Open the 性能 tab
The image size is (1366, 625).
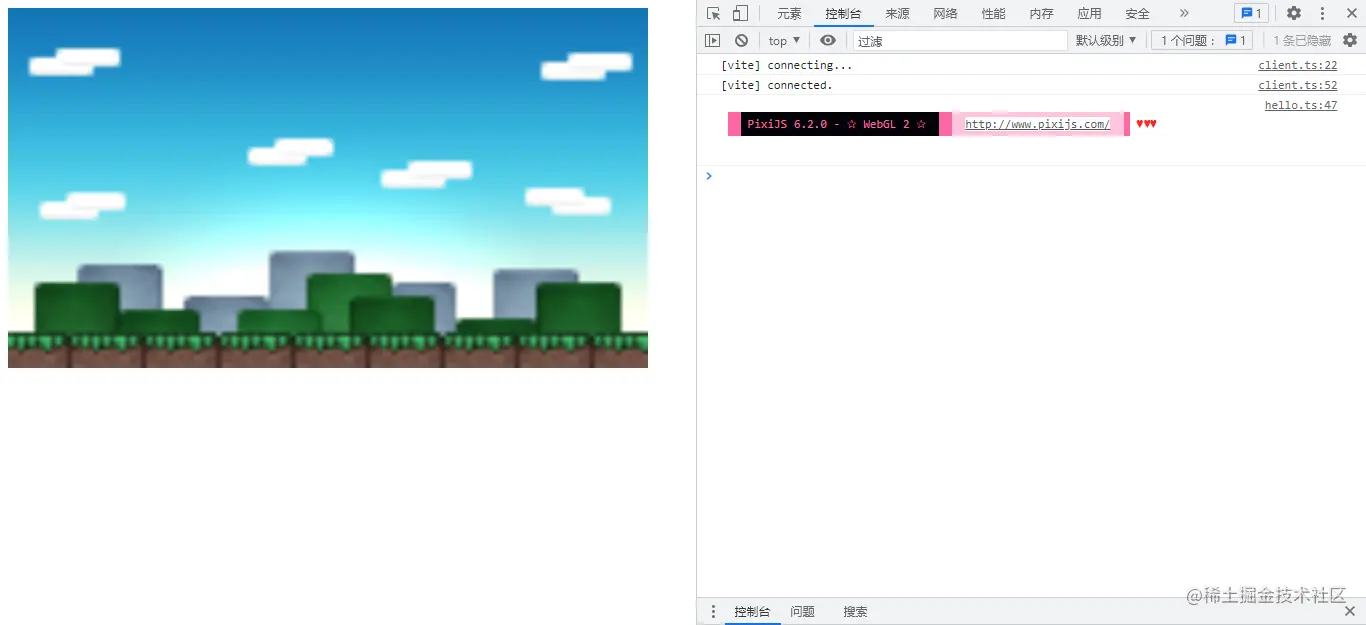pos(993,13)
